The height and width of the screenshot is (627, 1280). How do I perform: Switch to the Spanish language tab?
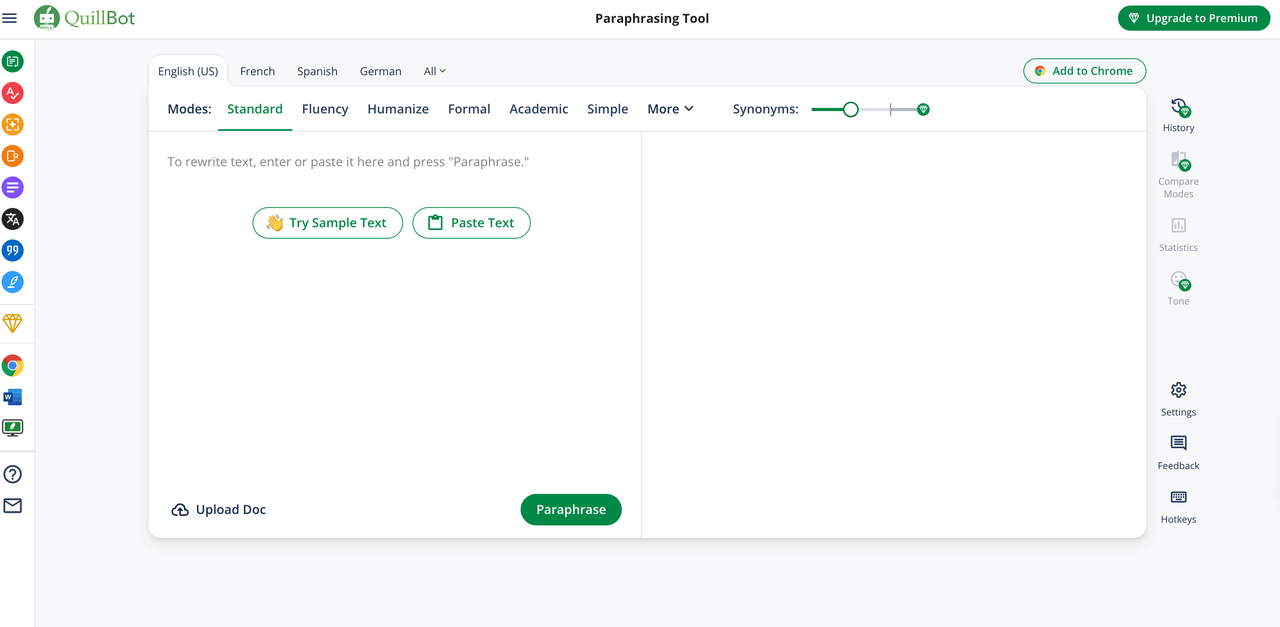tap(317, 71)
